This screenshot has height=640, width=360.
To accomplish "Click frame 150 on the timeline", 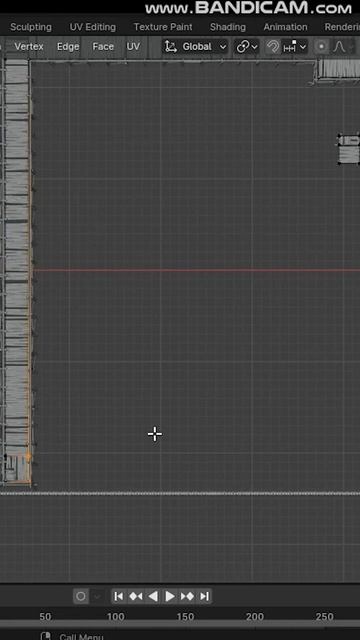I will pyautogui.click(x=185, y=616).
